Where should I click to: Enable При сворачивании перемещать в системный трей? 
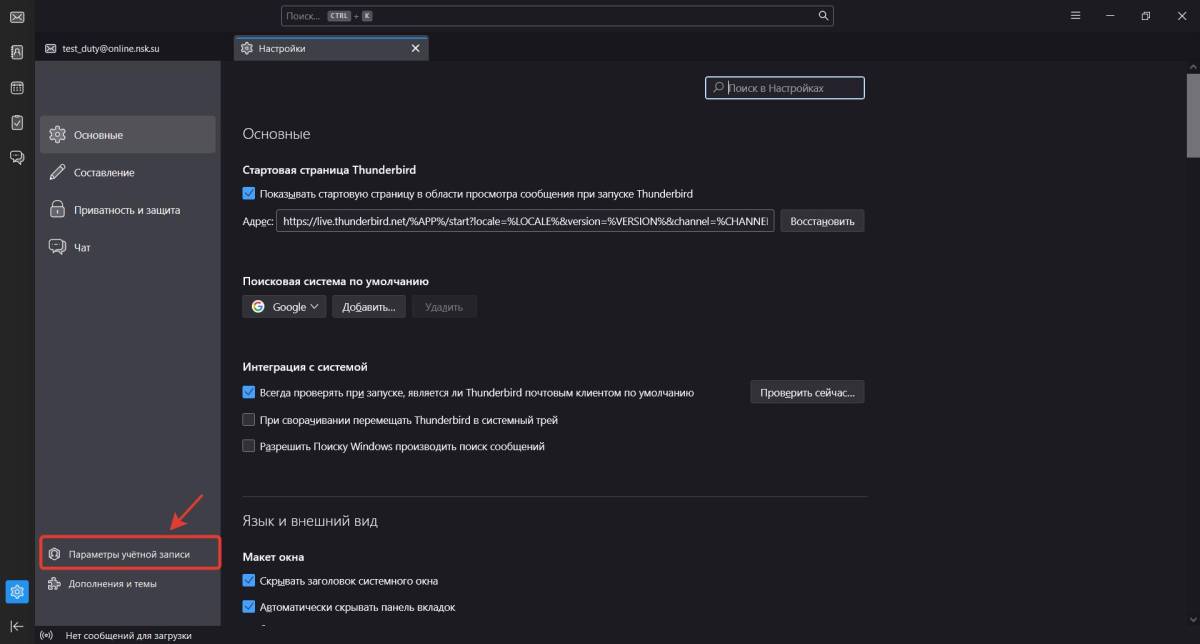pyautogui.click(x=249, y=420)
